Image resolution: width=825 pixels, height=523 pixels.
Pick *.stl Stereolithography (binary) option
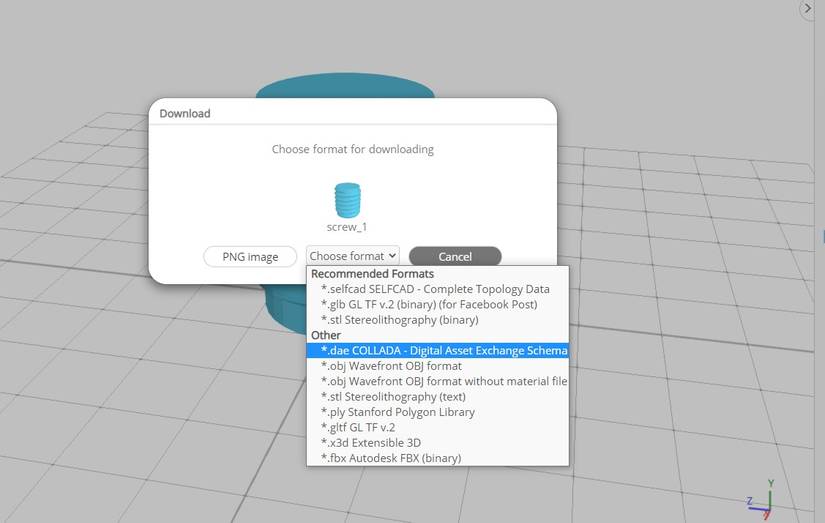click(x=437, y=320)
